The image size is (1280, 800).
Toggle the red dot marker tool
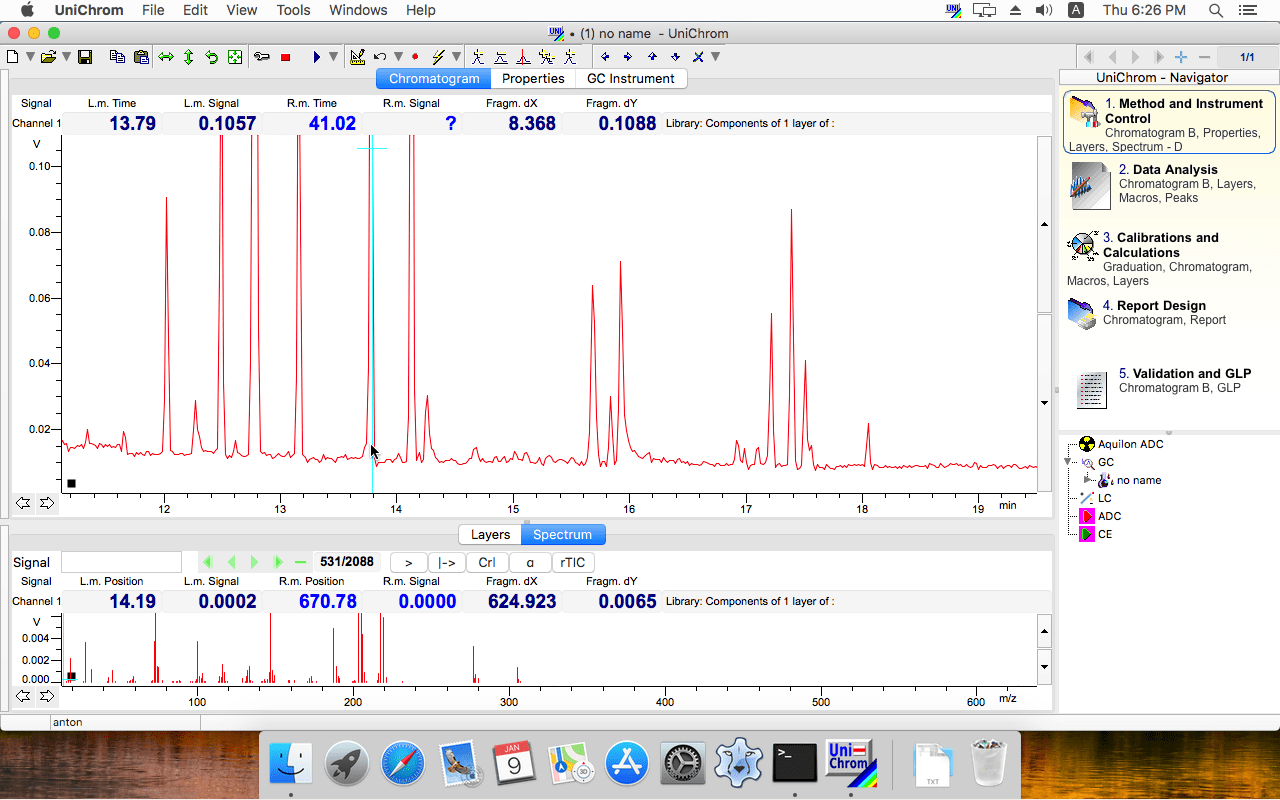tap(415, 57)
